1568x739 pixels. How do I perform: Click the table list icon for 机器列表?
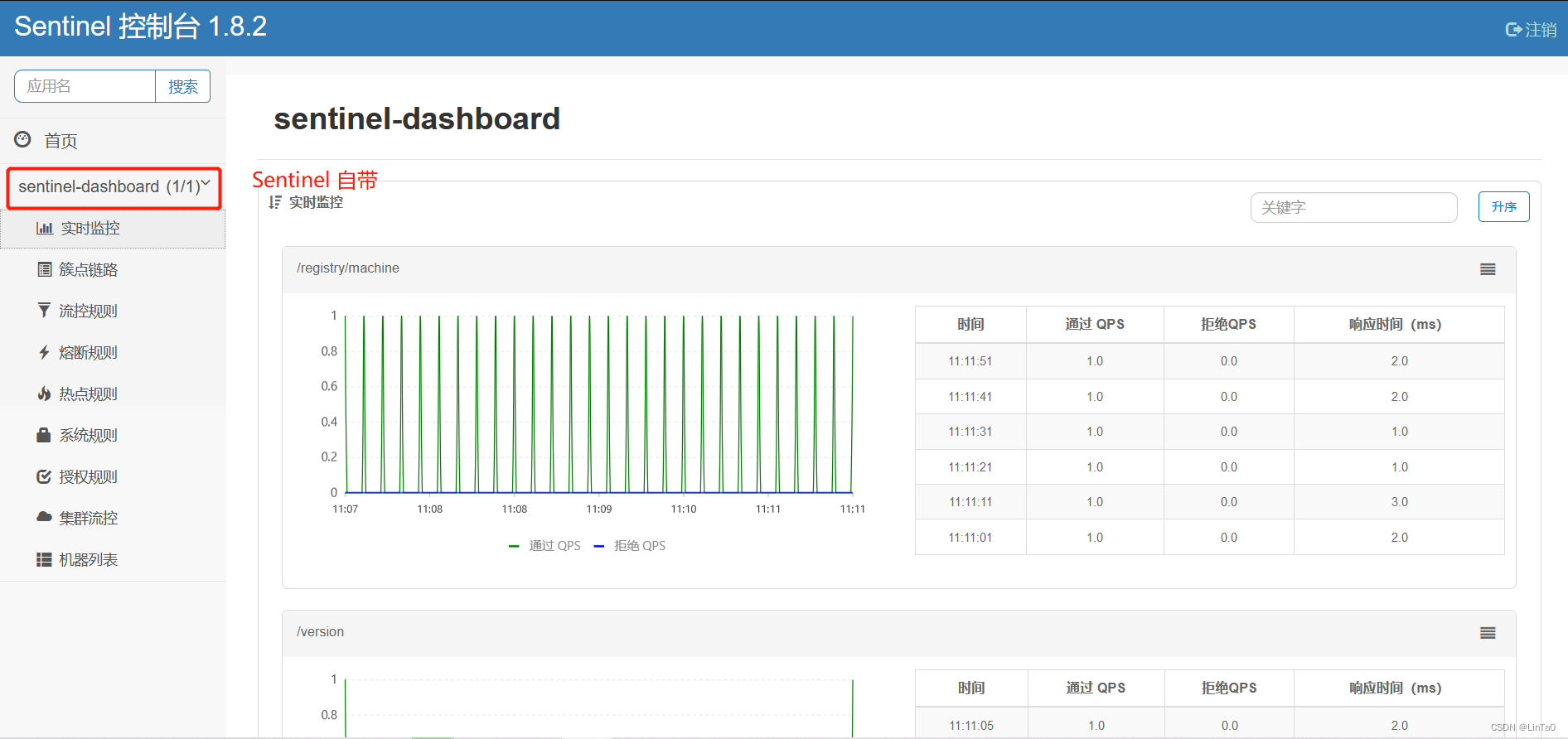coord(44,560)
